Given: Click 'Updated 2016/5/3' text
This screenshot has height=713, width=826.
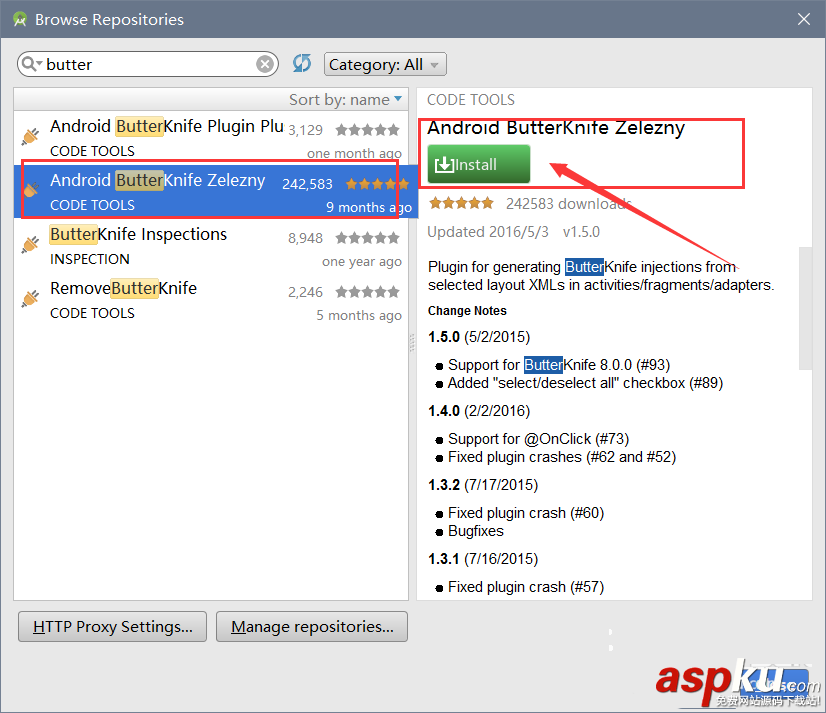Looking at the screenshot, I should point(488,232).
